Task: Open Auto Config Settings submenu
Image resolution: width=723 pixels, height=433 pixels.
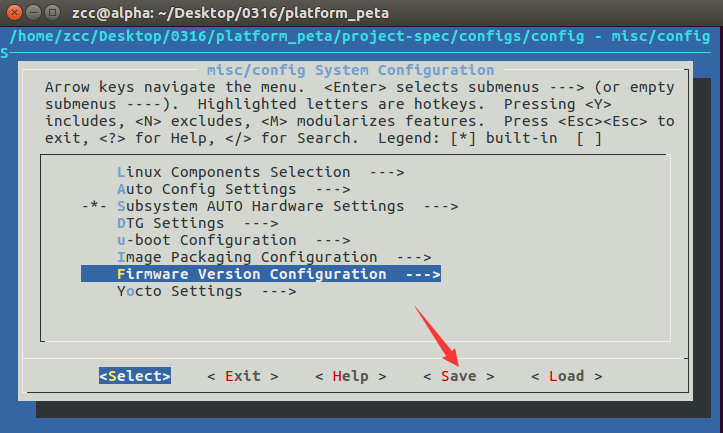Action: [233, 189]
